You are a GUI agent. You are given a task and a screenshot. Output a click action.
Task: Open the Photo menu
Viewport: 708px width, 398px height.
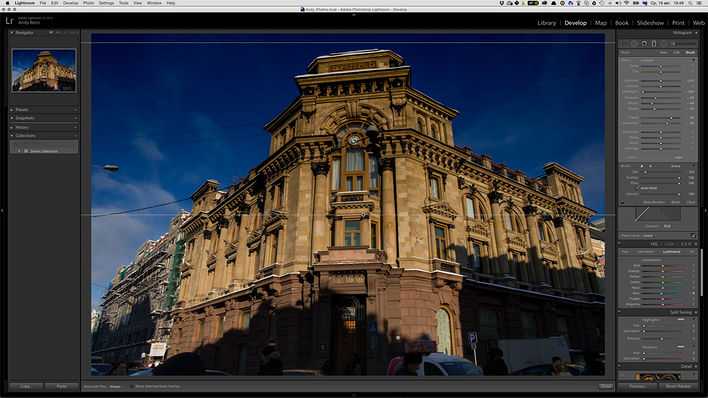pos(88,3)
